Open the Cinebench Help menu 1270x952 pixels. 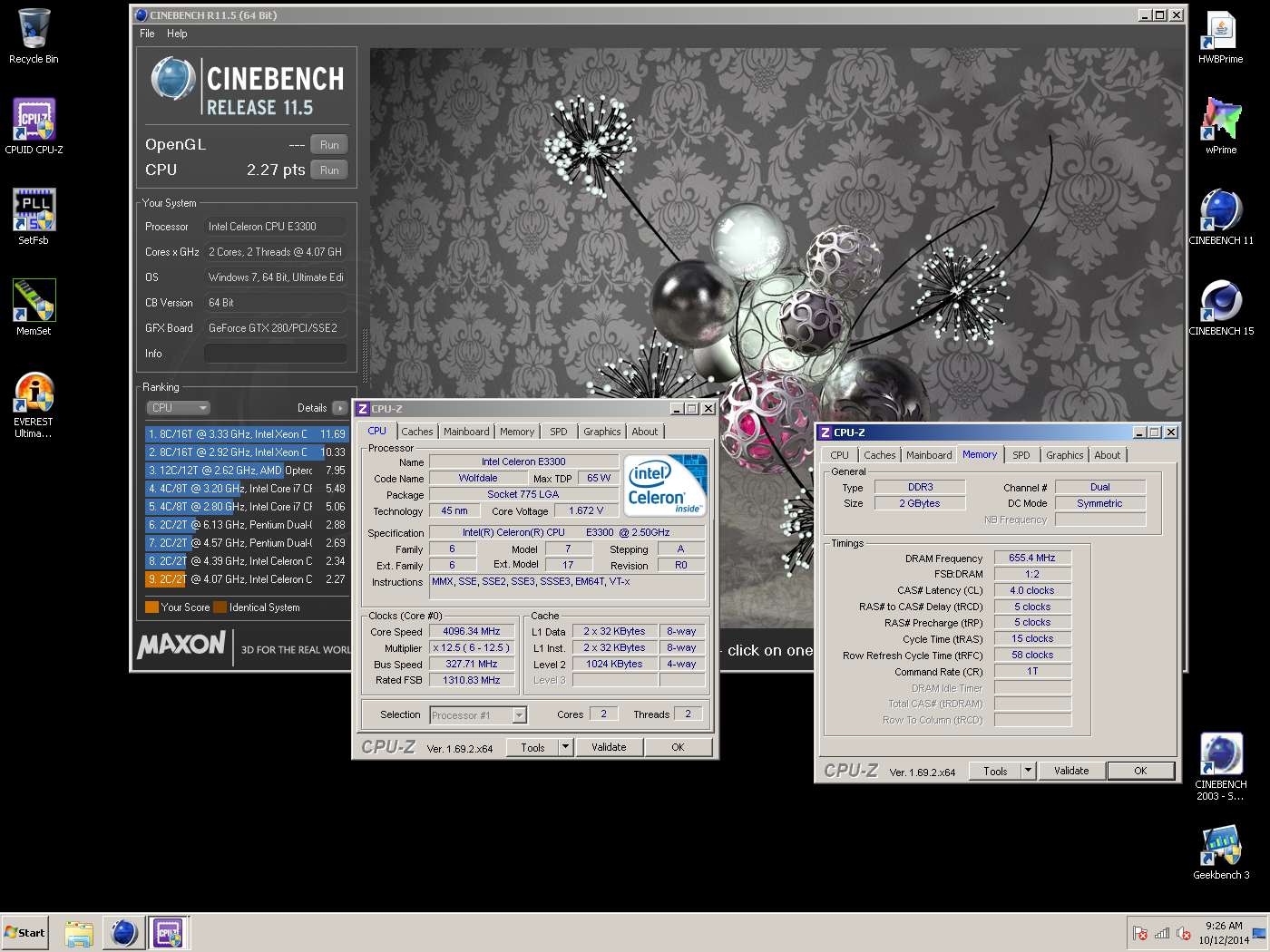pos(177,34)
